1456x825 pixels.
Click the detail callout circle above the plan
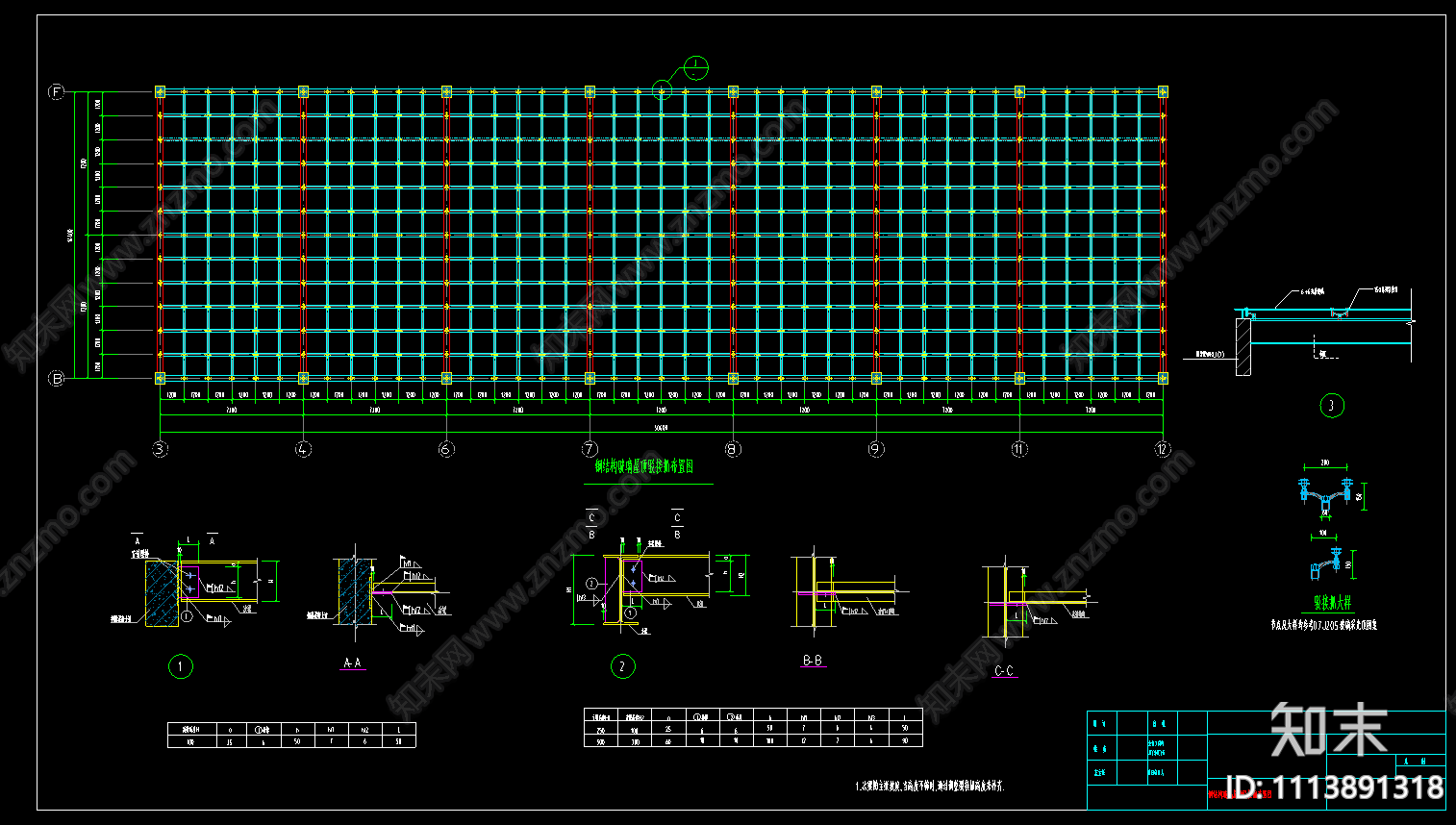pyautogui.click(x=696, y=68)
